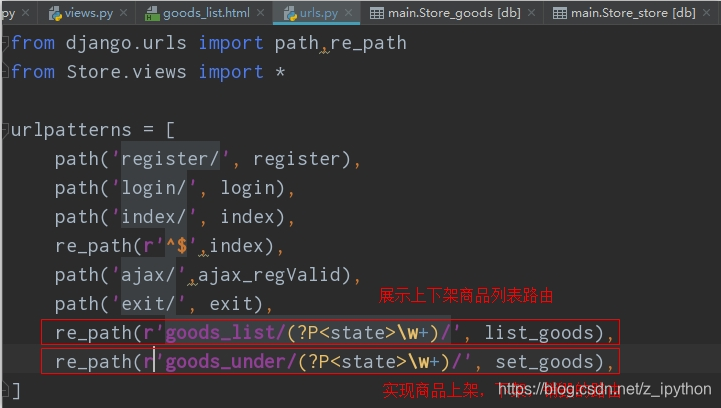Close main.Store_store [db] tab
Screen dimensions: 721x408
click(707, 13)
